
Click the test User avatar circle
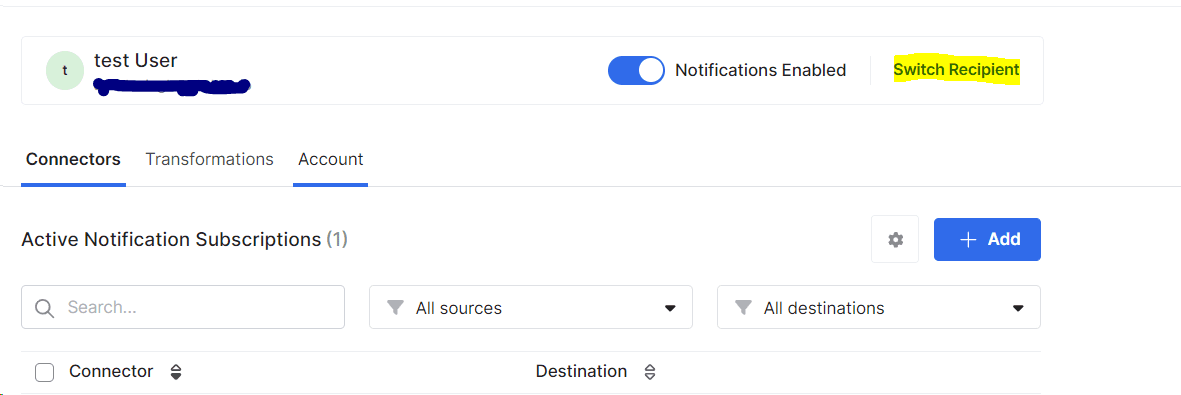[x=65, y=71]
